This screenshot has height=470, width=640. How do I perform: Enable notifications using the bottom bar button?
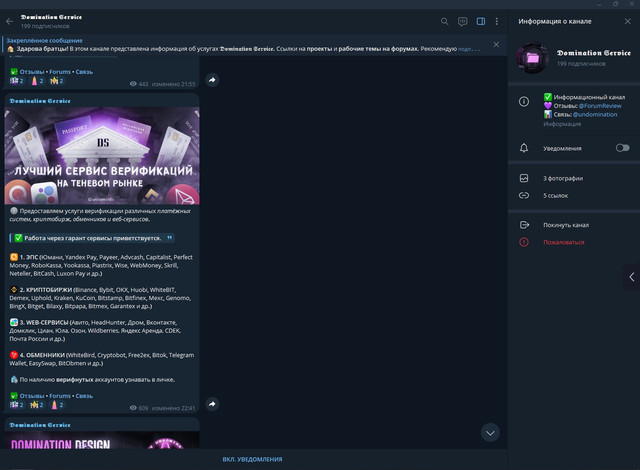[x=252, y=459]
